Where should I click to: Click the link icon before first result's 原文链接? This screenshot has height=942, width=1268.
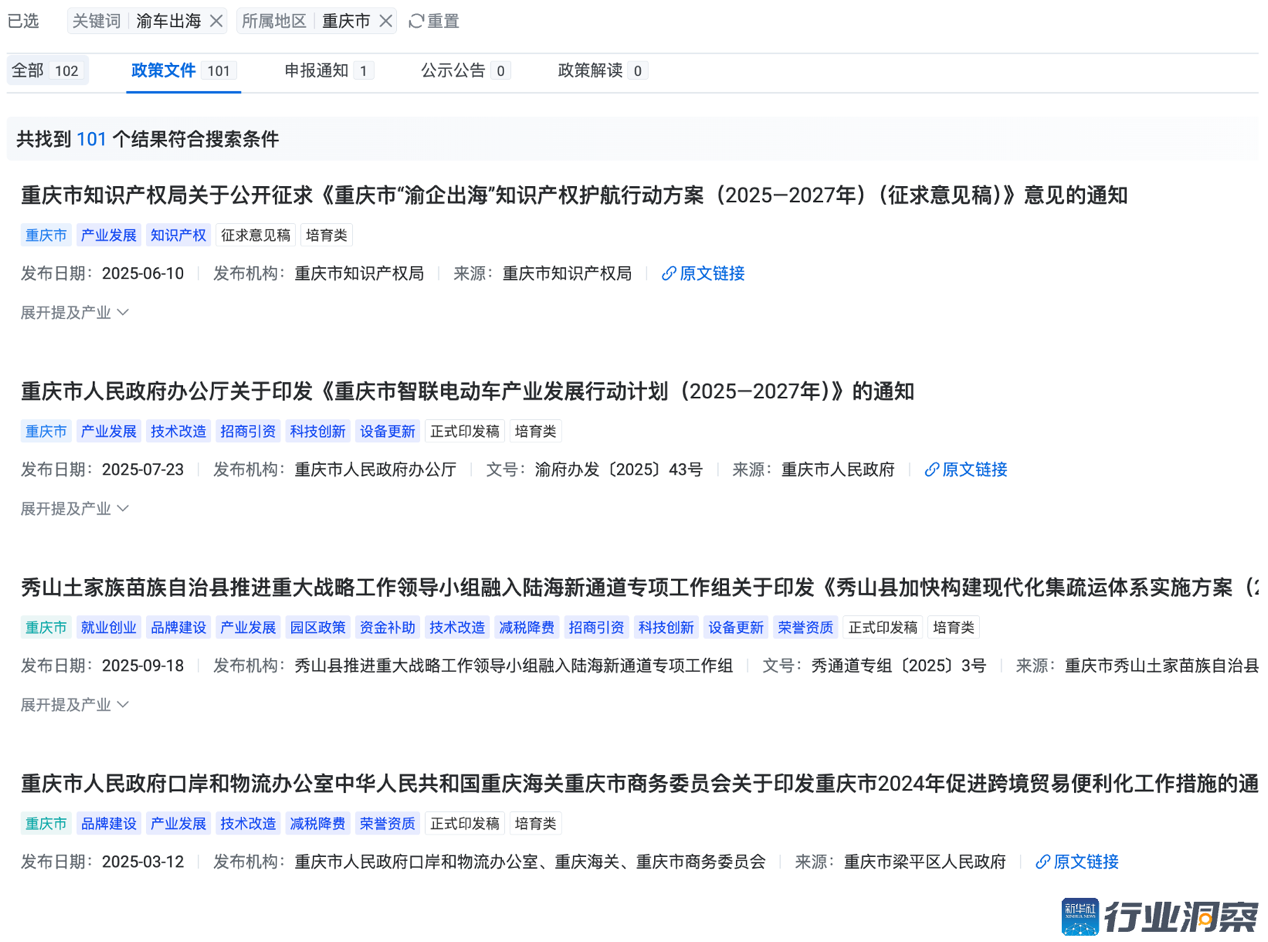[669, 273]
